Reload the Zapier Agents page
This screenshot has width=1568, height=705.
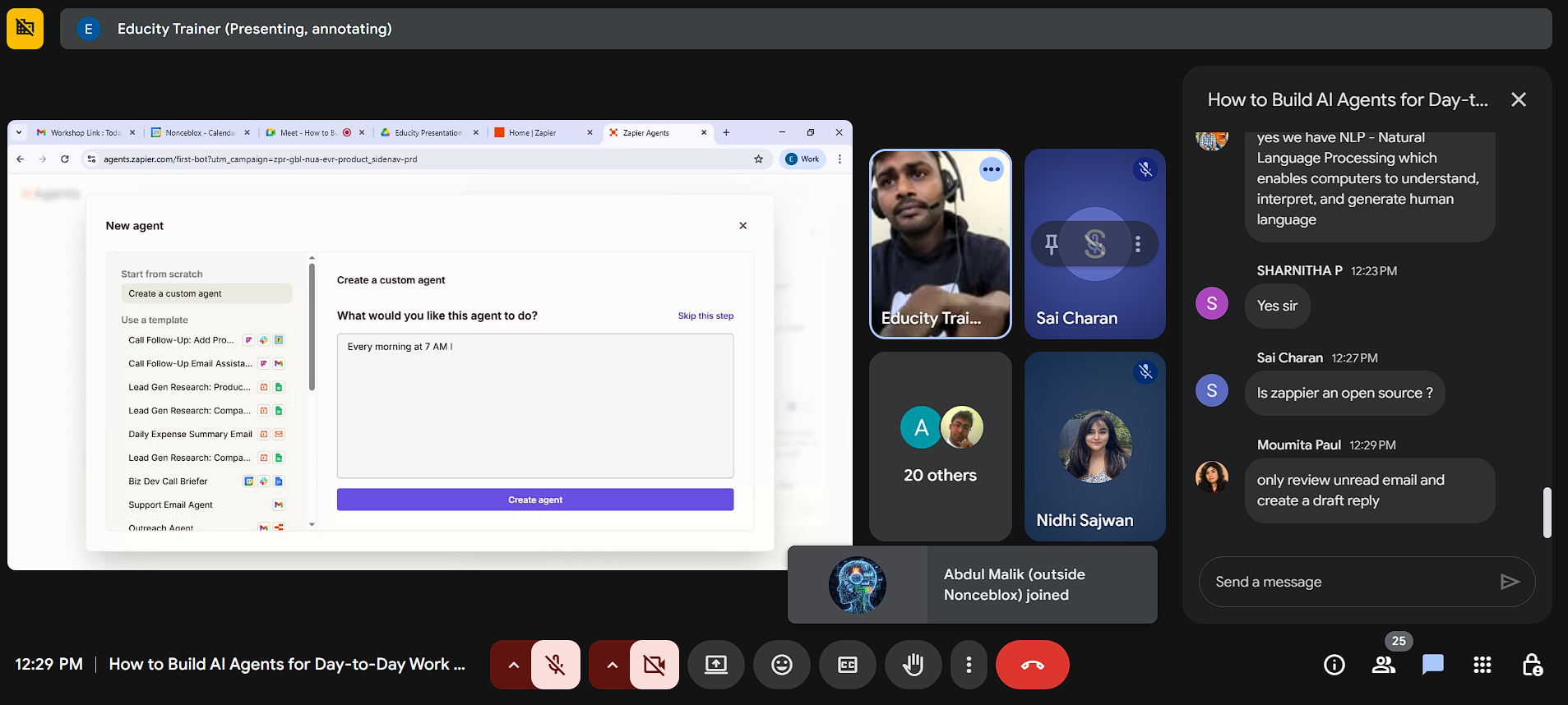(x=65, y=159)
